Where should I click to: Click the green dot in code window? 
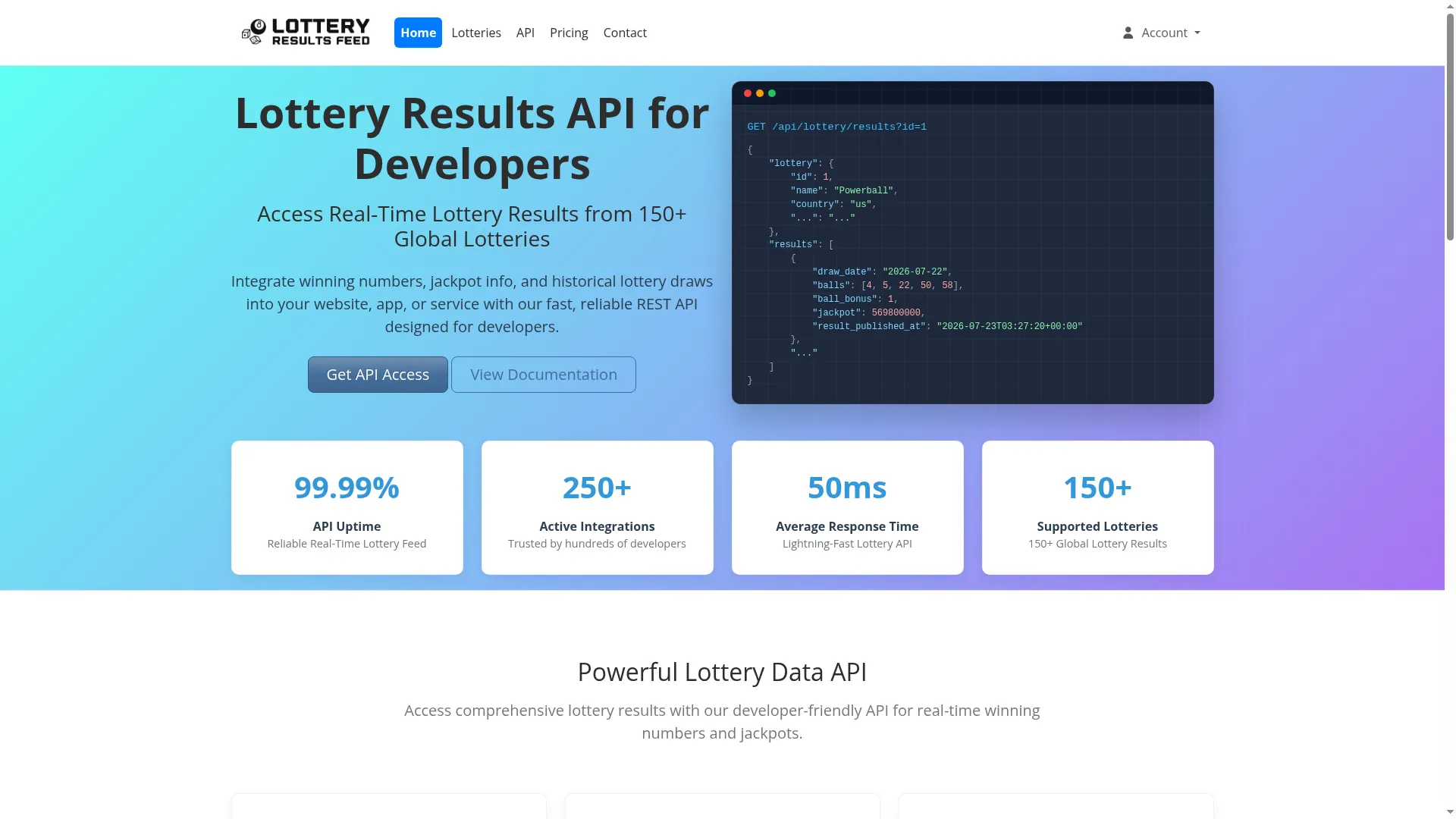click(x=772, y=93)
